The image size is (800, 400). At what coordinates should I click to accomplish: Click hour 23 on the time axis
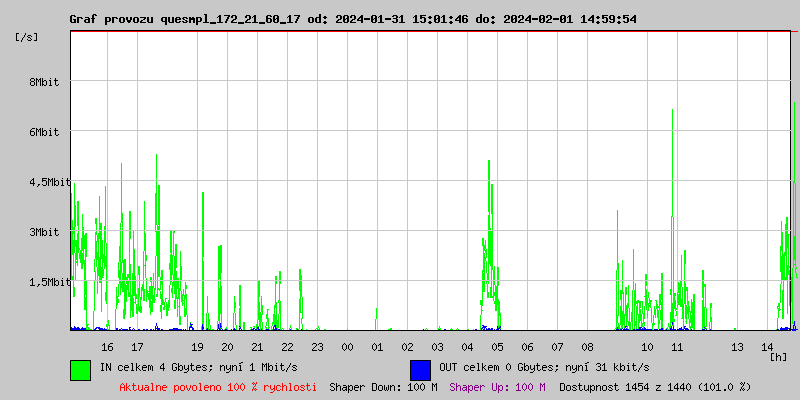coord(317,347)
